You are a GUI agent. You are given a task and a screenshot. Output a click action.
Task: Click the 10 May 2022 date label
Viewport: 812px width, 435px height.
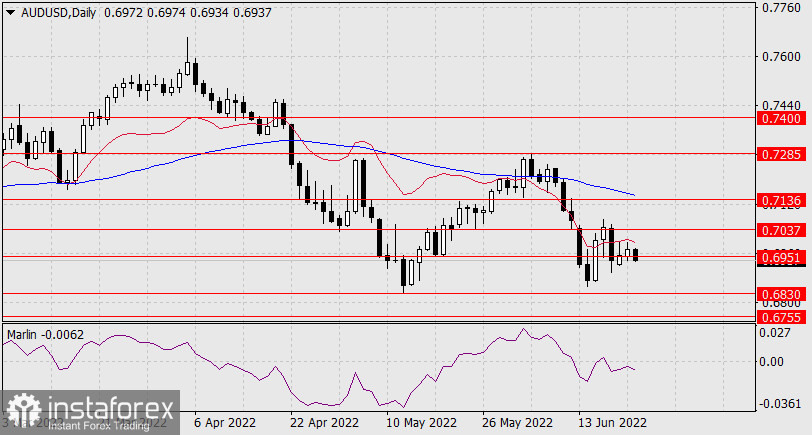tap(420, 423)
